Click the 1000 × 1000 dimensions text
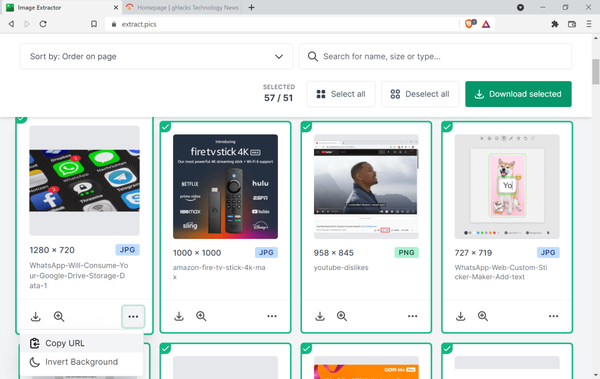600x379 pixels. coord(197,253)
